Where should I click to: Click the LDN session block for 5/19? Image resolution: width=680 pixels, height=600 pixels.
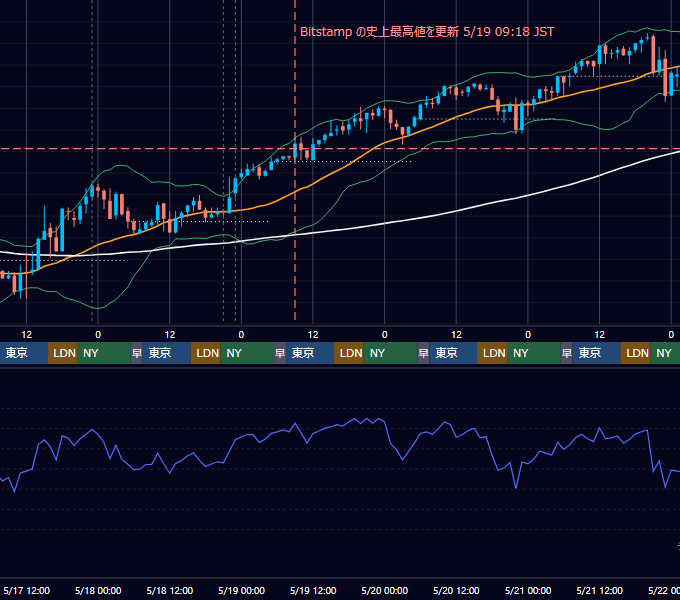(x=349, y=353)
